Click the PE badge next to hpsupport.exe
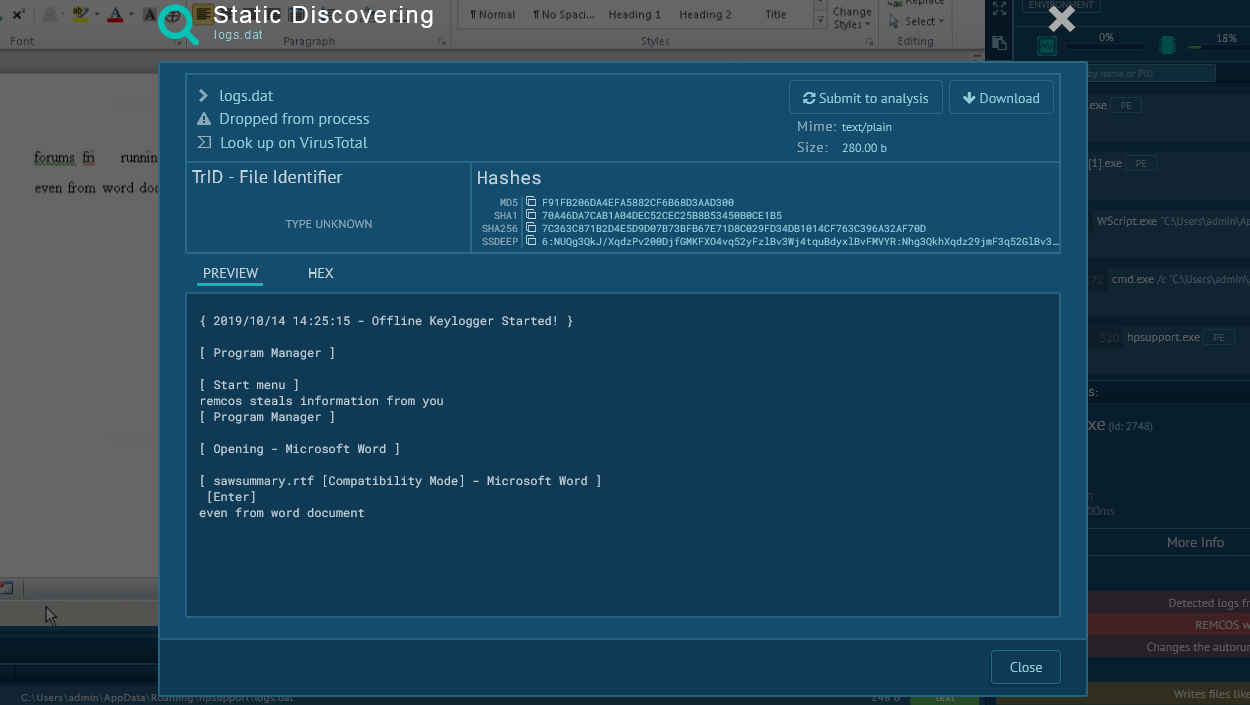 pos(1218,338)
